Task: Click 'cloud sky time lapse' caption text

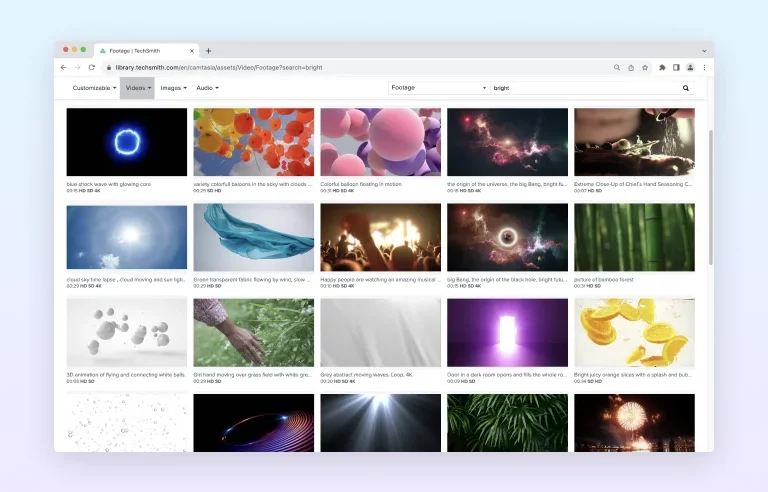Action: click(x=126, y=279)
